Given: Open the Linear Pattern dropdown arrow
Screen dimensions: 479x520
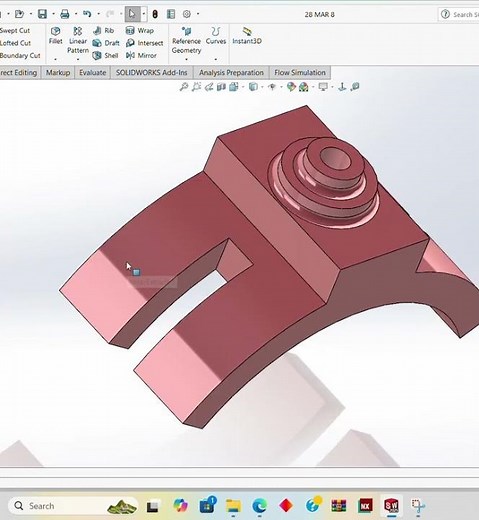Looking at the screenshot, I should click(x=78, y=59).
